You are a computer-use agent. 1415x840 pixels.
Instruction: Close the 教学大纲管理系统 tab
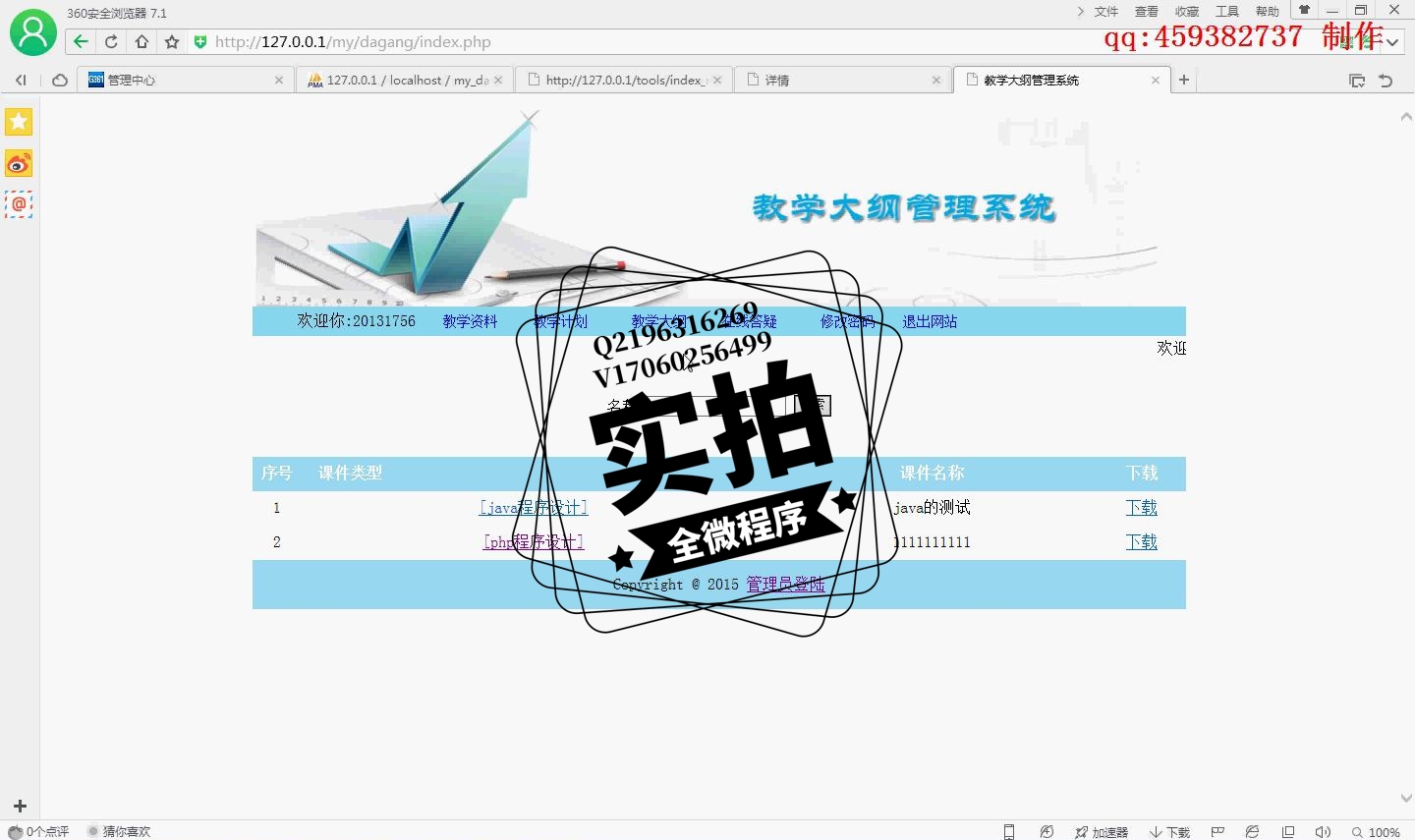click(1156, 81)
